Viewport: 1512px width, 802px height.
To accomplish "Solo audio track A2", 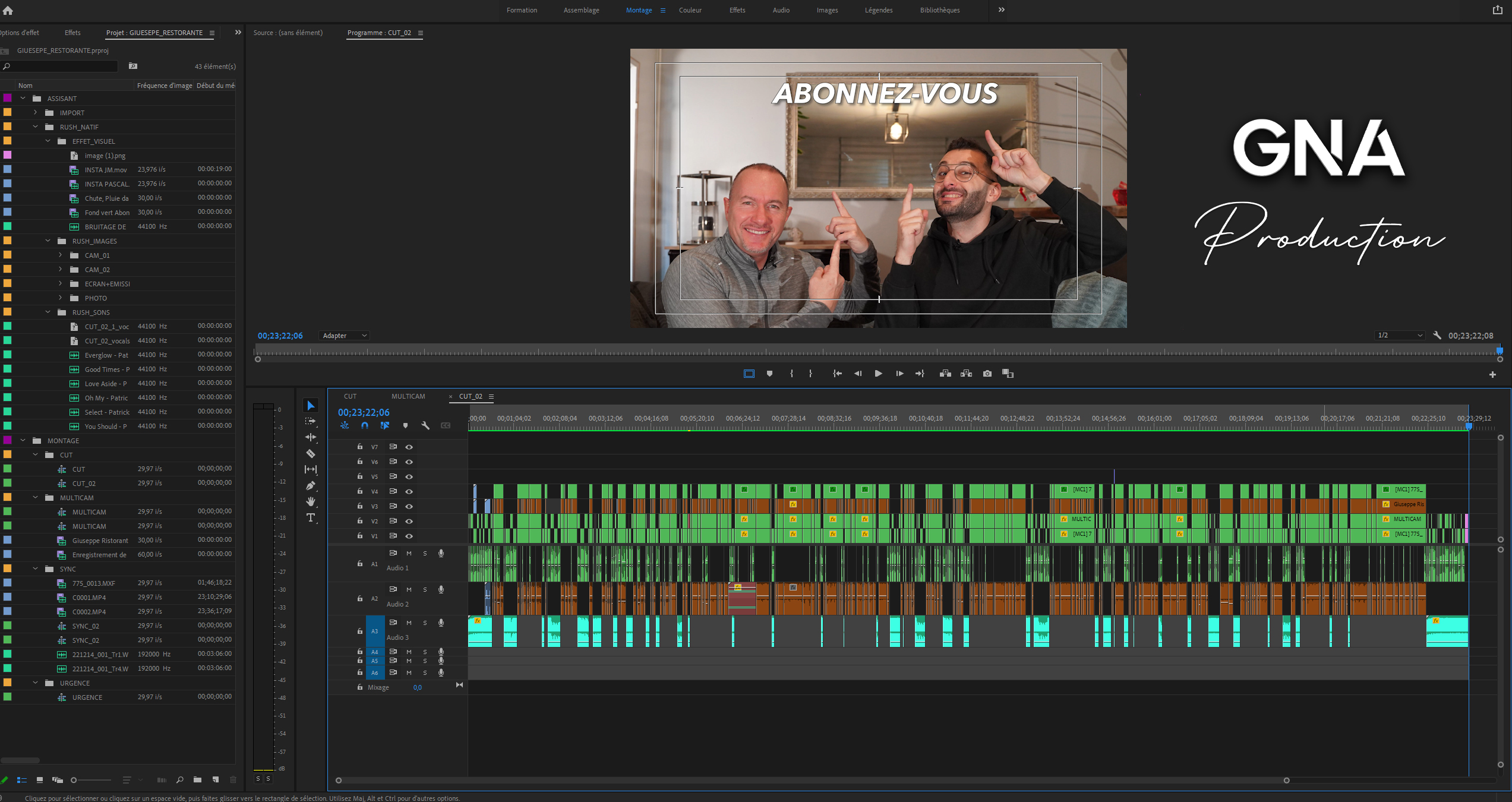I will tap(425, 589).
